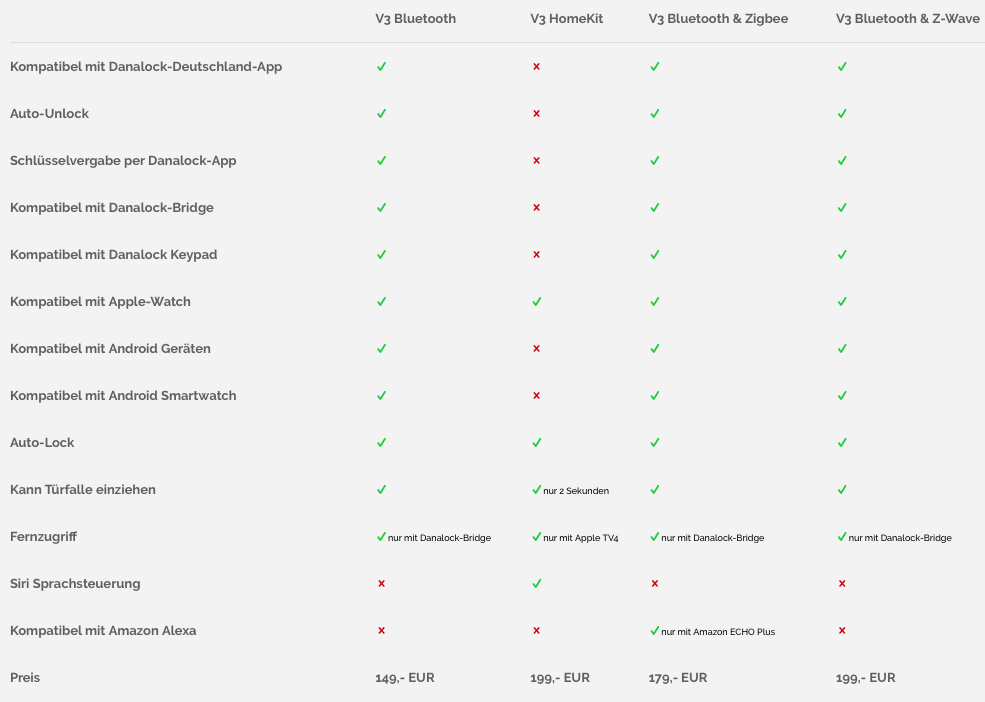Click the 149,- EUR price
The width and height of the screenshot is (985, 702).
pyautogui.click(x=404, y=678)
